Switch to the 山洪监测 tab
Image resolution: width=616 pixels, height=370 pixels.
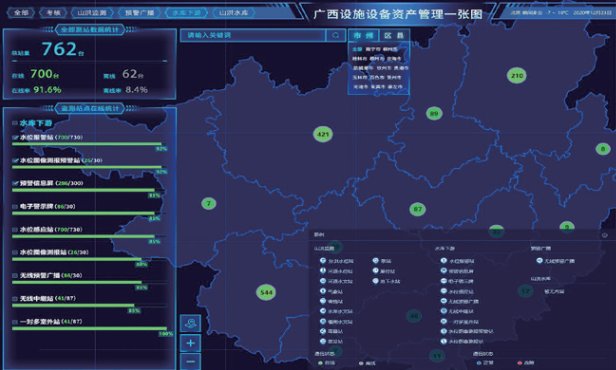point(92,13)
